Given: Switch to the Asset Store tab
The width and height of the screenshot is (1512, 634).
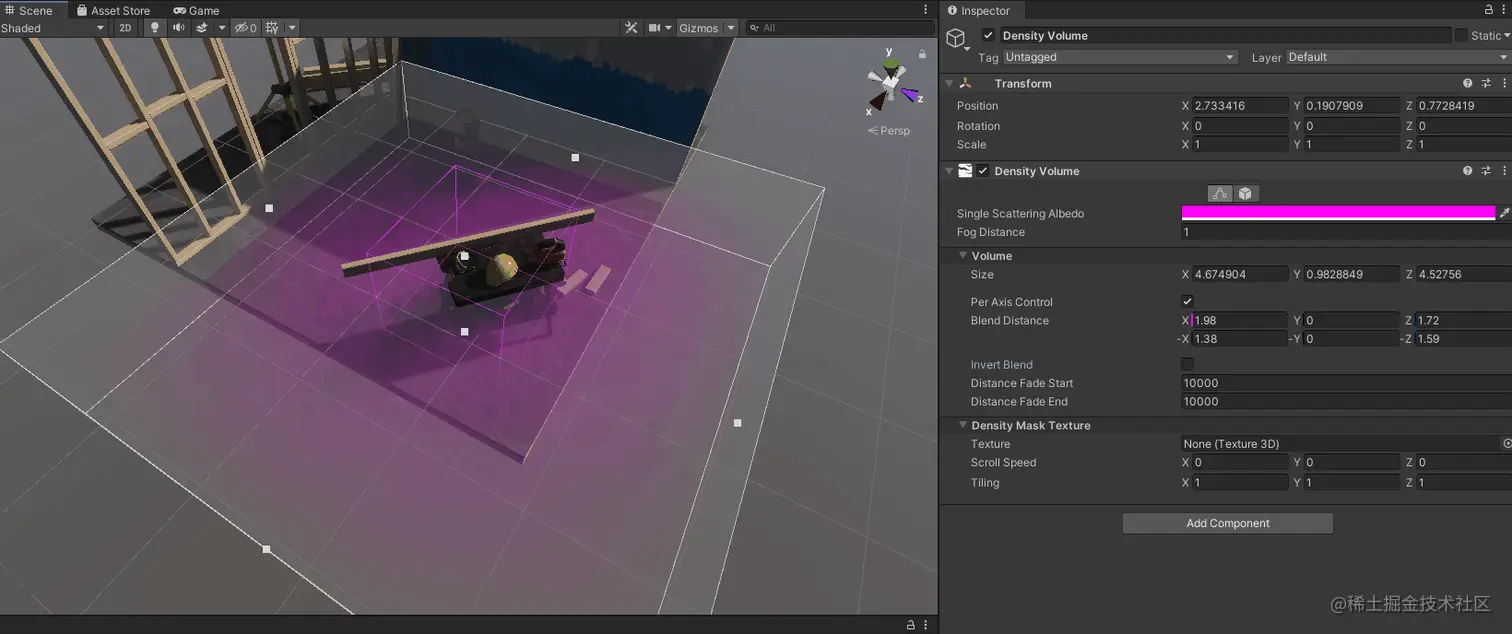Looking at the screenshot, I should (x=113, y=10).
